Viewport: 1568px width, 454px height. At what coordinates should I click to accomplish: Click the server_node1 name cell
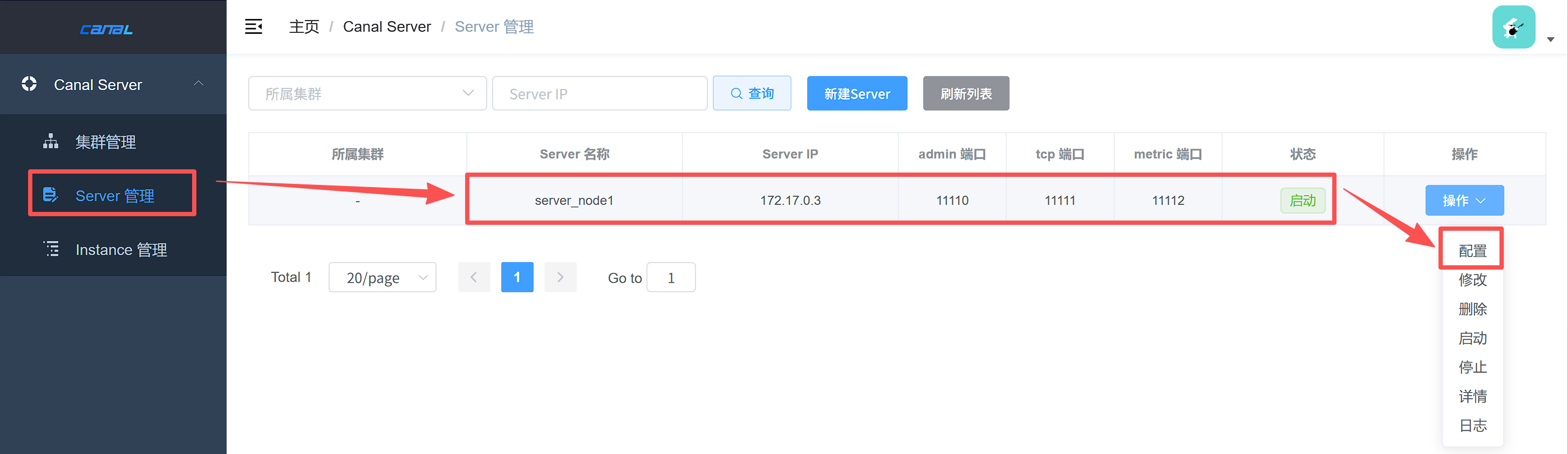[575, 200]
